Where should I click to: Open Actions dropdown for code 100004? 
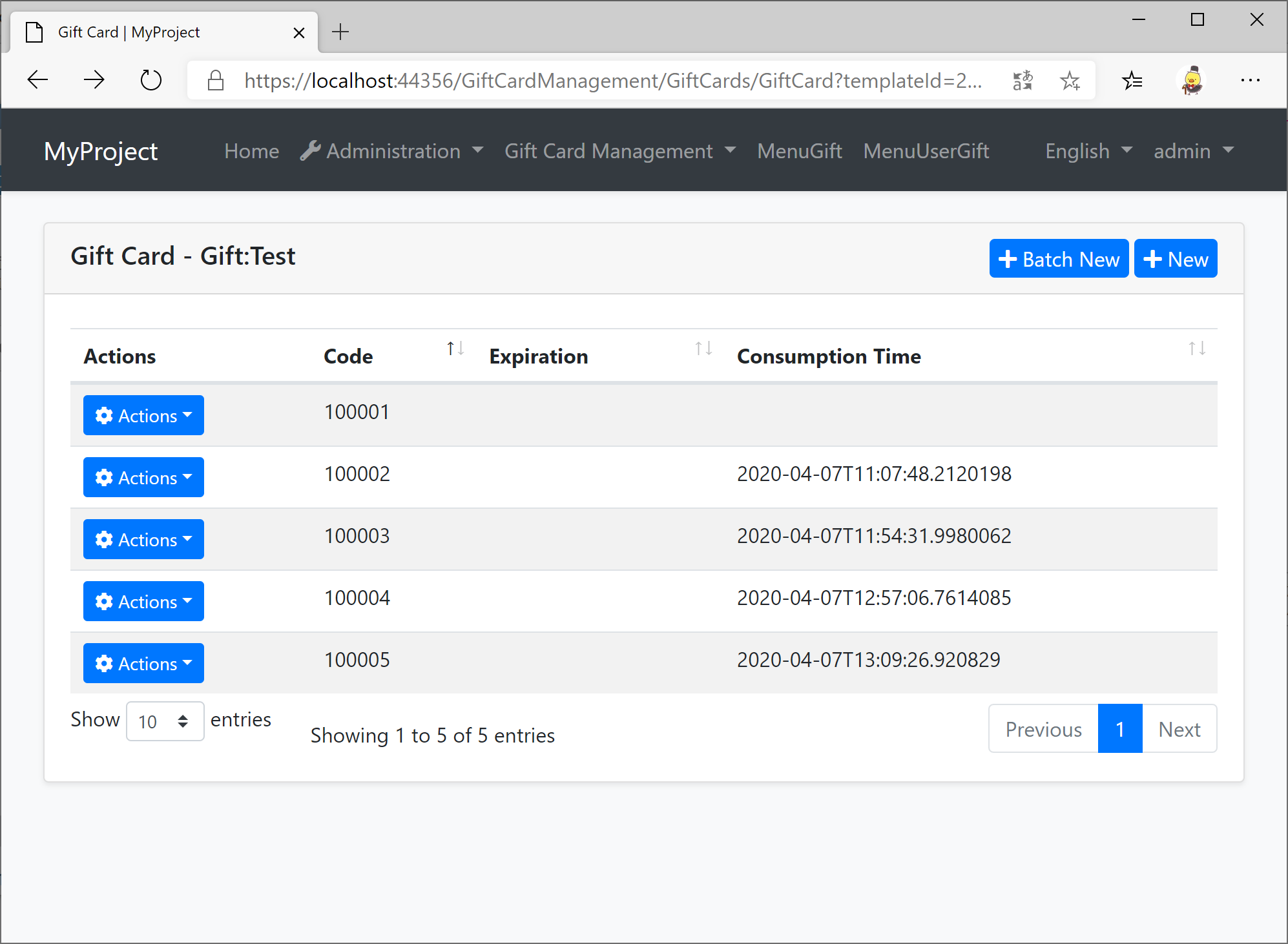(x=143, y=601)
